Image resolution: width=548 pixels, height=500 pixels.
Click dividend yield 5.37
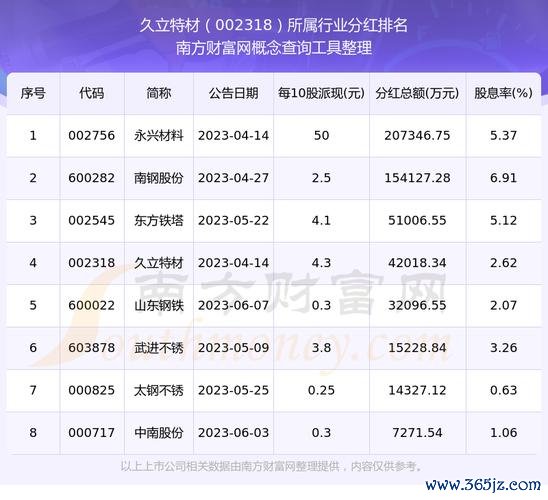[503, 136]
